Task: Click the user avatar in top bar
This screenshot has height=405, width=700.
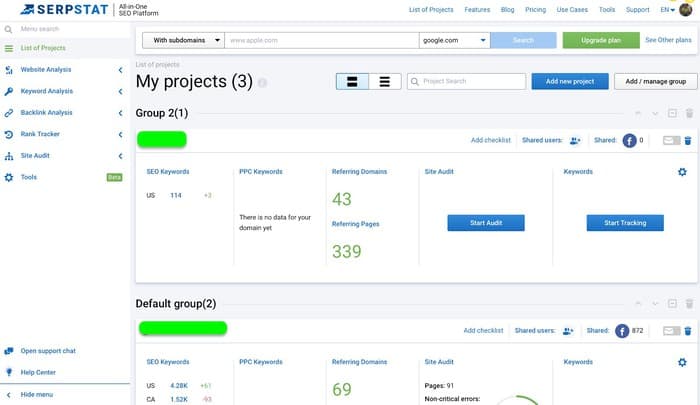Action: [x=685, y=10]
